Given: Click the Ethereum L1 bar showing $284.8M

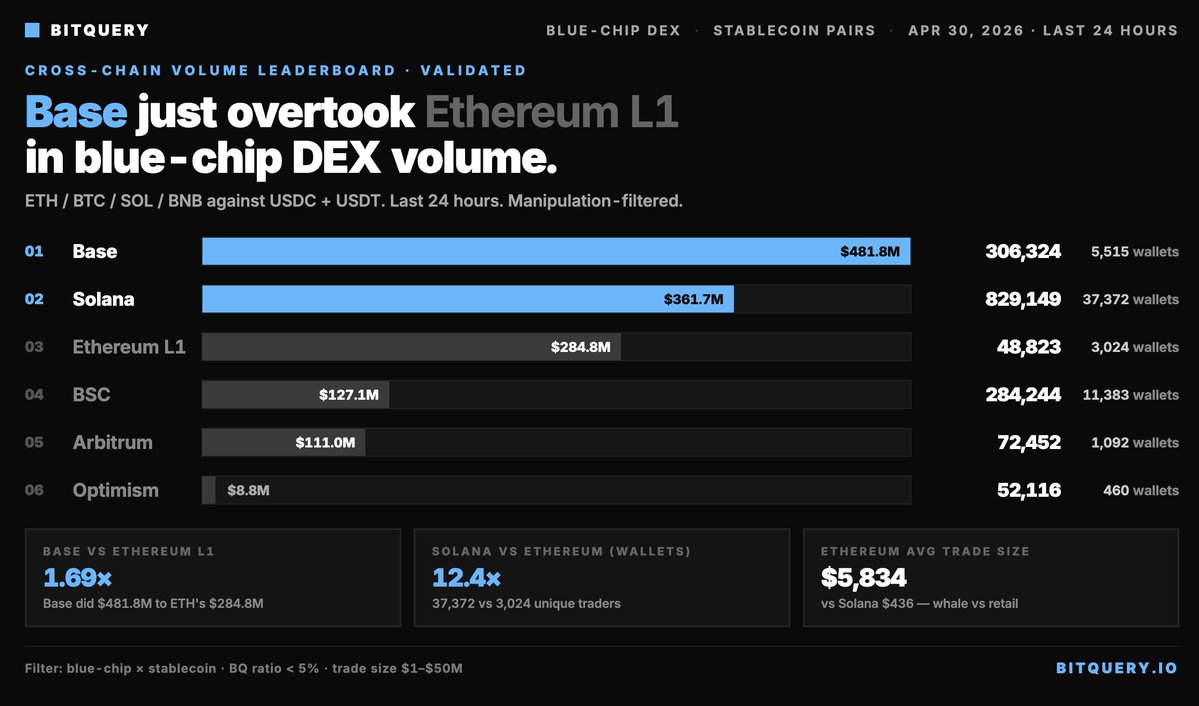Looking at the screenshot, I should coord(411,346).
